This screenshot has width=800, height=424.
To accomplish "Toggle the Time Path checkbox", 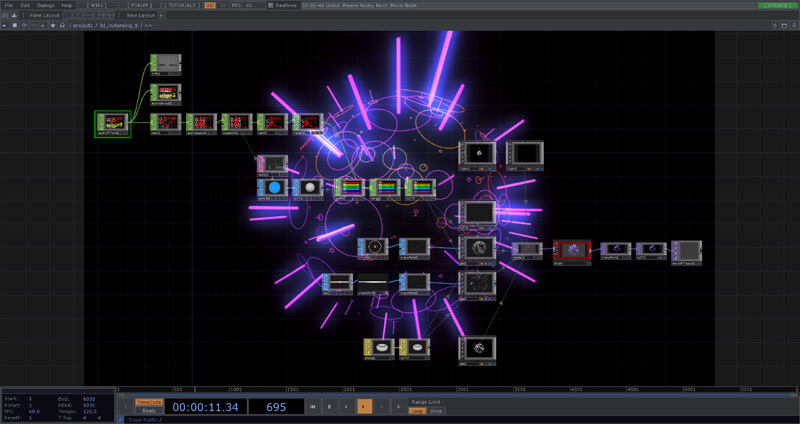I will pos(120,420).
